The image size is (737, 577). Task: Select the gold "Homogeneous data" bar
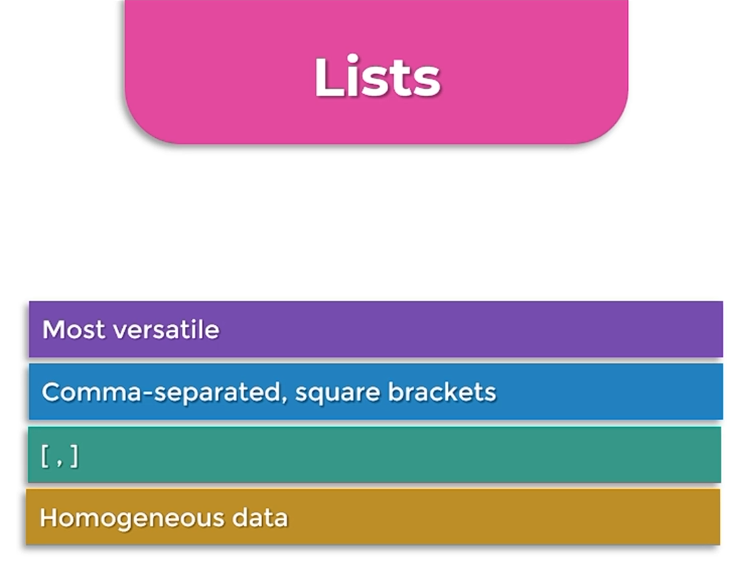pos(500,517)
